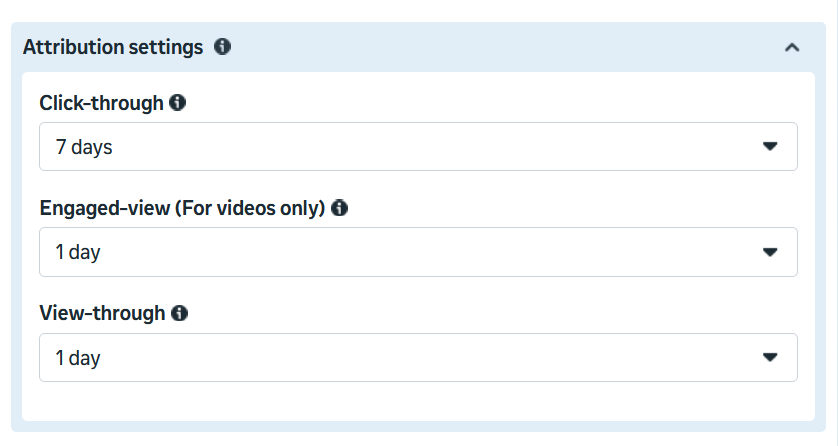Viewport: 838px width, 446px height.
Task: Collapse the Attribution settings section
Action: 792,47
